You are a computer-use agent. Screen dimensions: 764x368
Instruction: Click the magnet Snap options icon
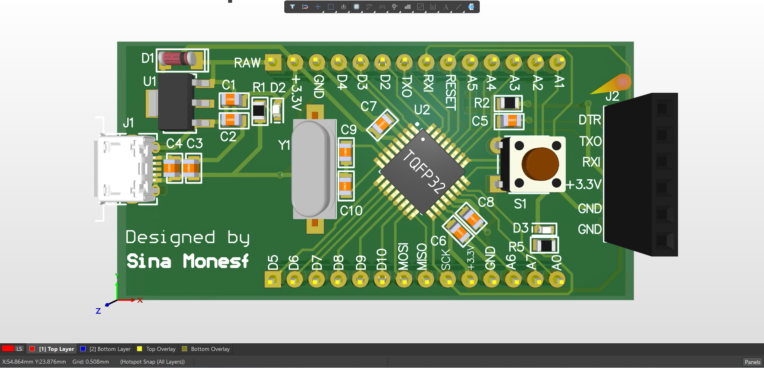click(x=305, y=7)
